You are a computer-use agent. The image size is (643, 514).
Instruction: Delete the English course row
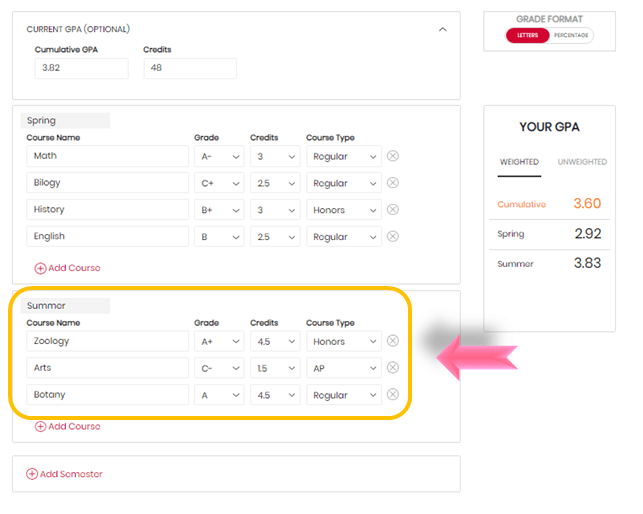[392, 236]
